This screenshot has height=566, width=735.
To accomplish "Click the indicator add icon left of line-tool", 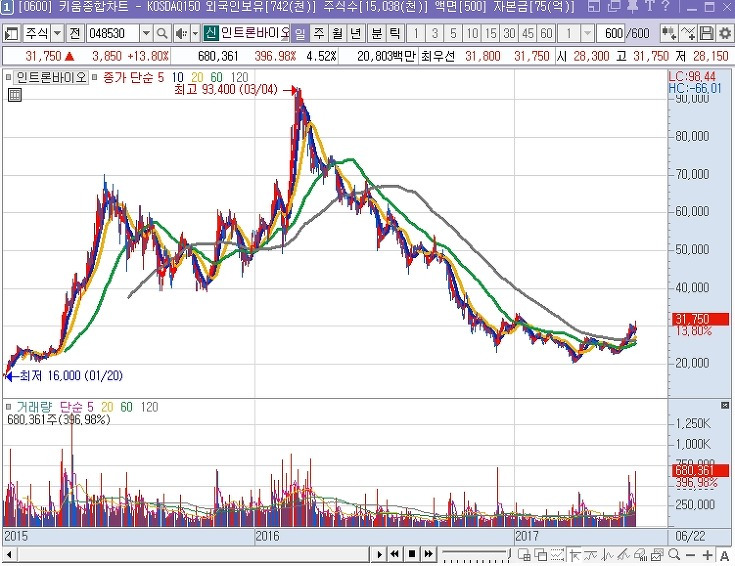I will [x=668, y=33].
